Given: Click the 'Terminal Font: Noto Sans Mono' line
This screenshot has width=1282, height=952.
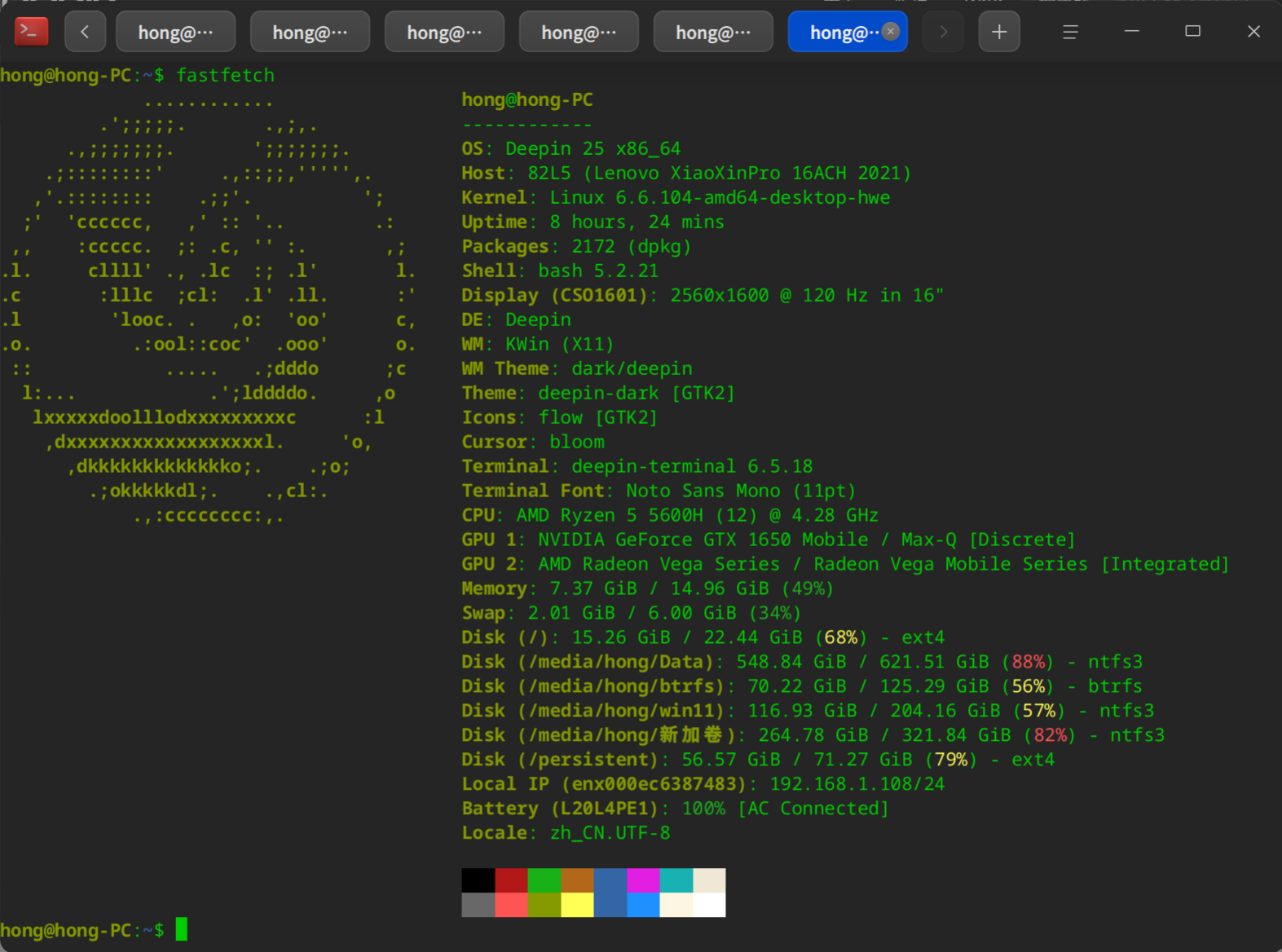Looking at the screenshot, I should coord(659,491).
